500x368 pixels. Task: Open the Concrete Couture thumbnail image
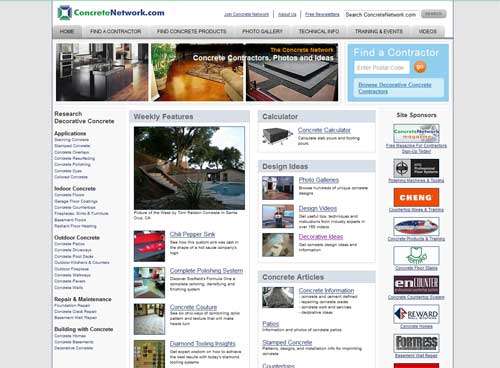pos(149,319)
